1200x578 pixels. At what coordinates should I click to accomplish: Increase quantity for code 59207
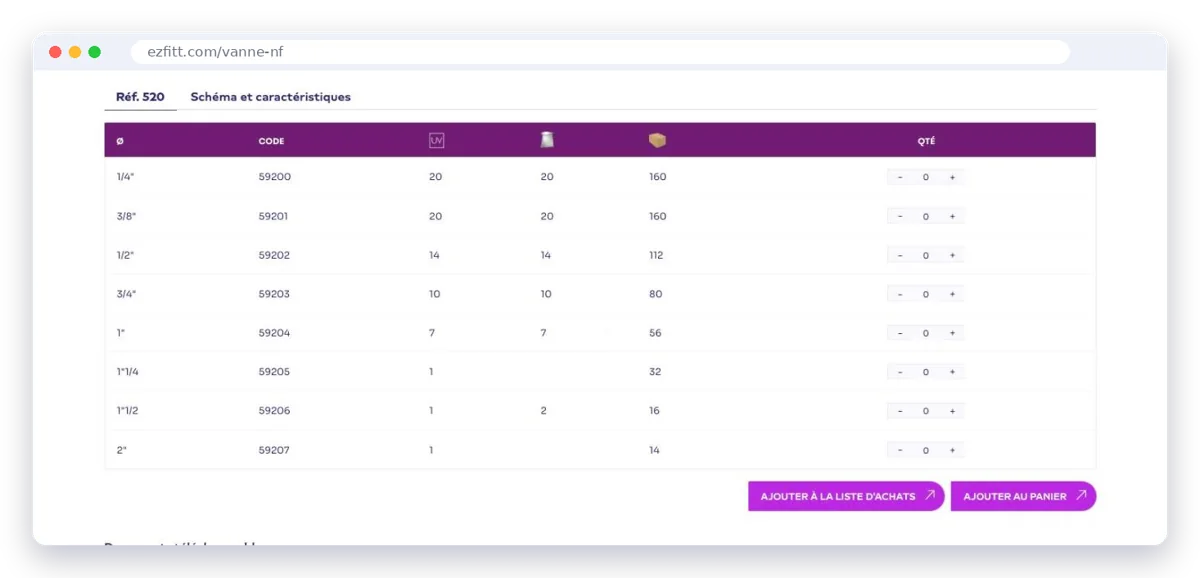[x=952, y=450]
